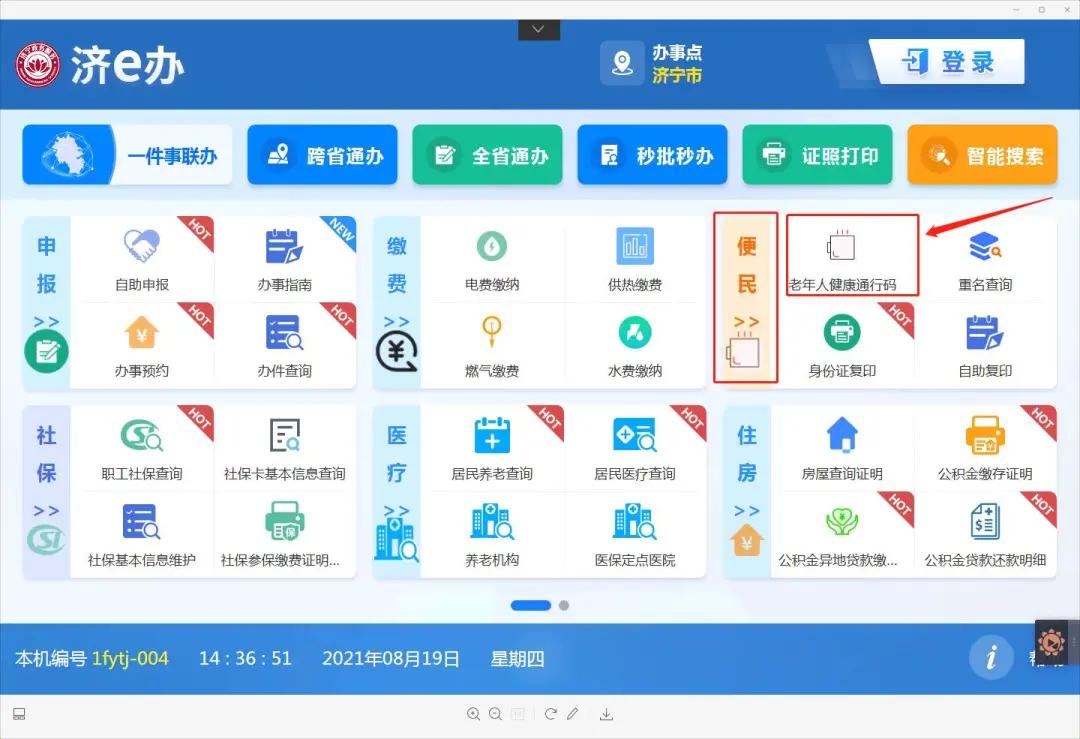Screen dimensions: 1080x739
Task: Open the 证照打印 tab
Action: click(818, 155)
